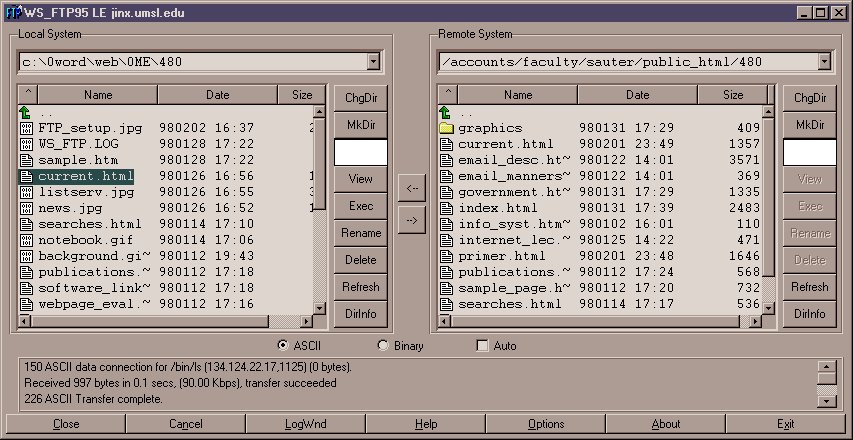
Task: Open the Options dialog from bottom bar
Action: tap(546, 424)
